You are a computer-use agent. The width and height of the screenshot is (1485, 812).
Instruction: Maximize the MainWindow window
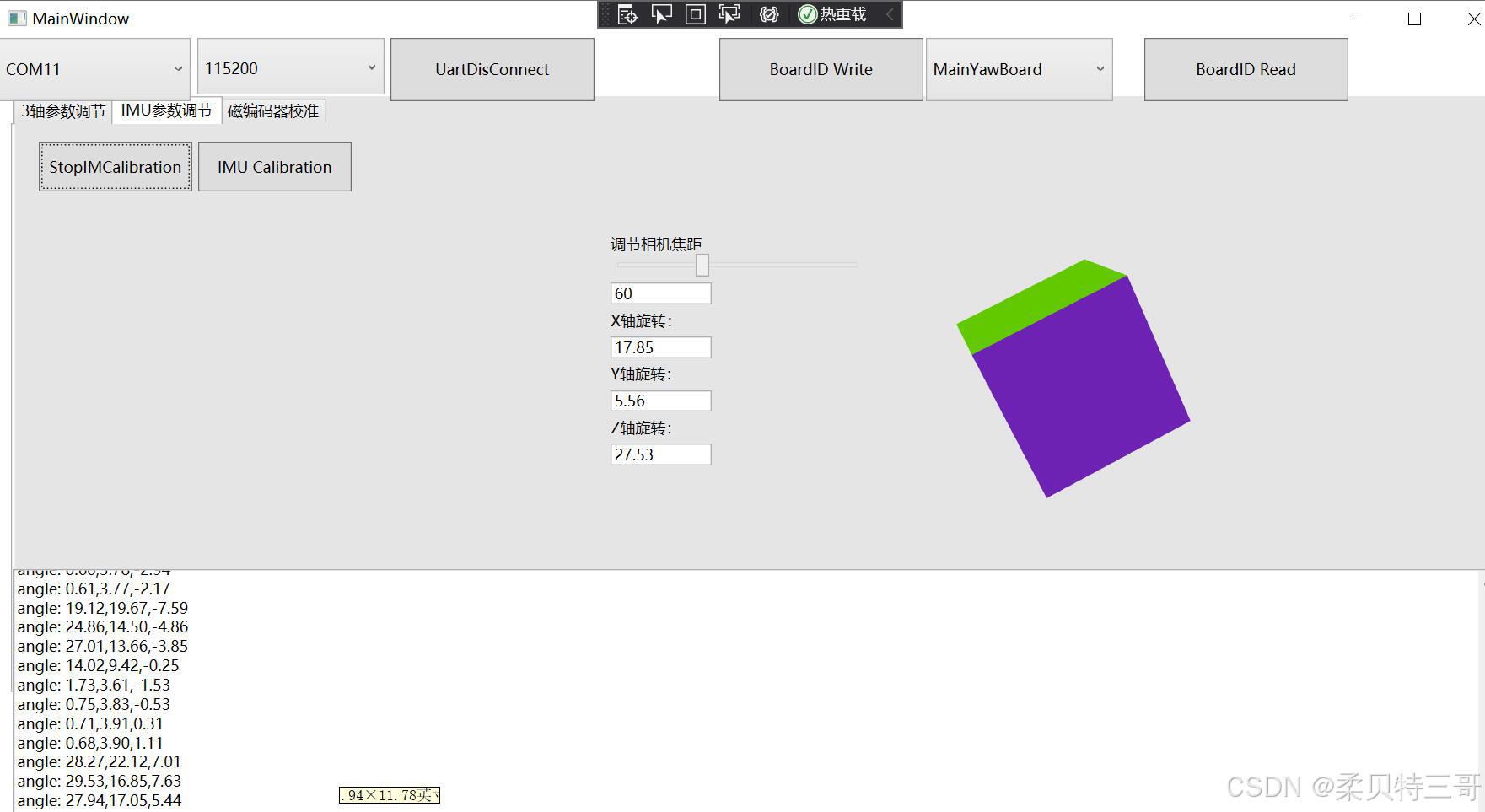tap(1415, 19)
